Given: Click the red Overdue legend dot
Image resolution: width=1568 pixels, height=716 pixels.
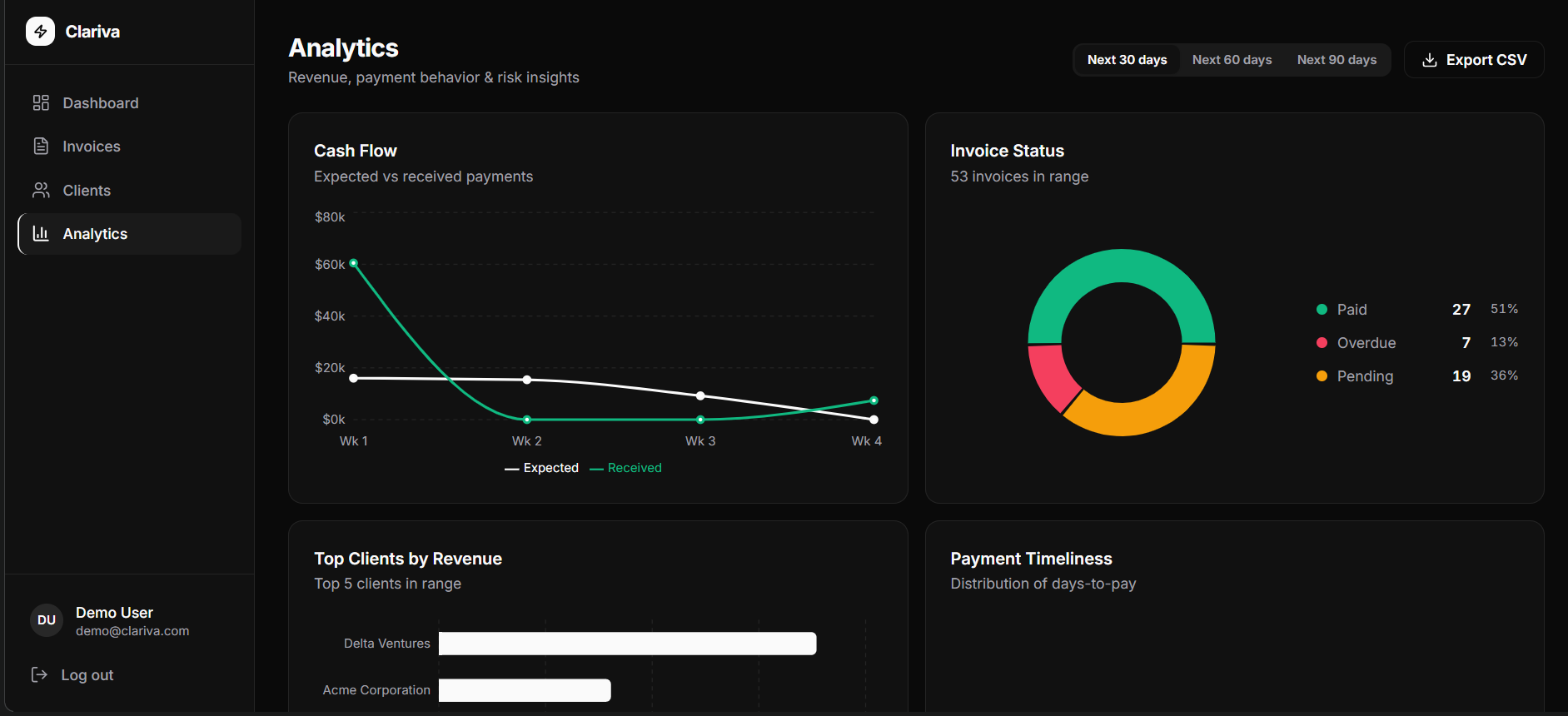Looking at the screenshot, I should click(x=1322, y=342).
